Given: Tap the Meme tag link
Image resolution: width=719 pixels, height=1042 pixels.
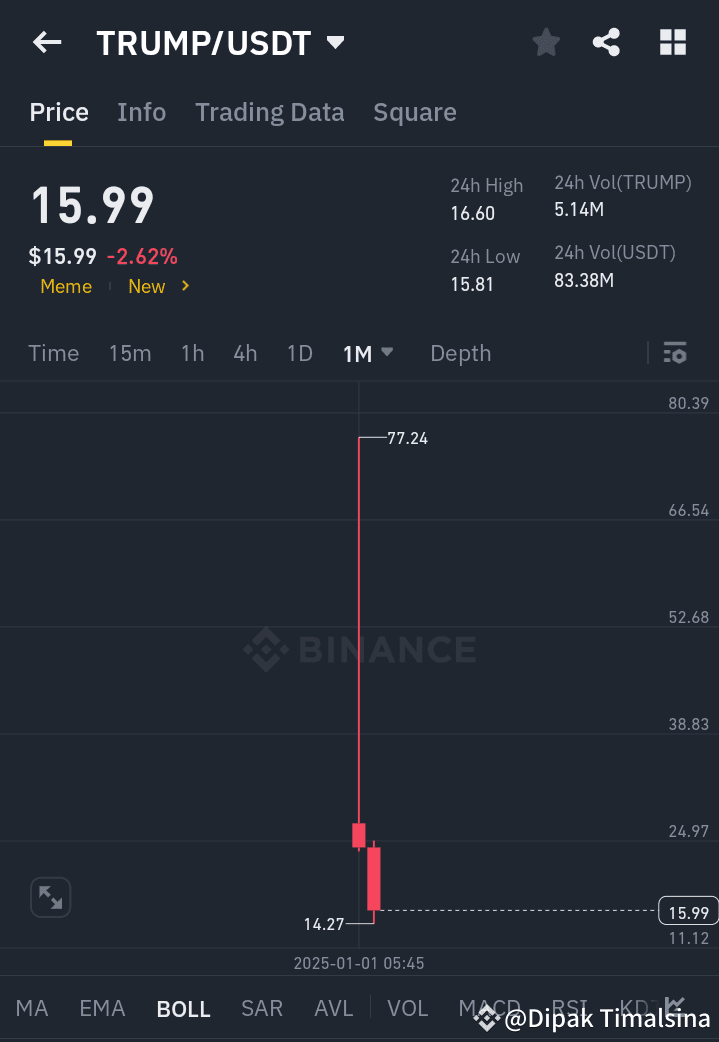Looking at the screenshot, I should [65, 286].
